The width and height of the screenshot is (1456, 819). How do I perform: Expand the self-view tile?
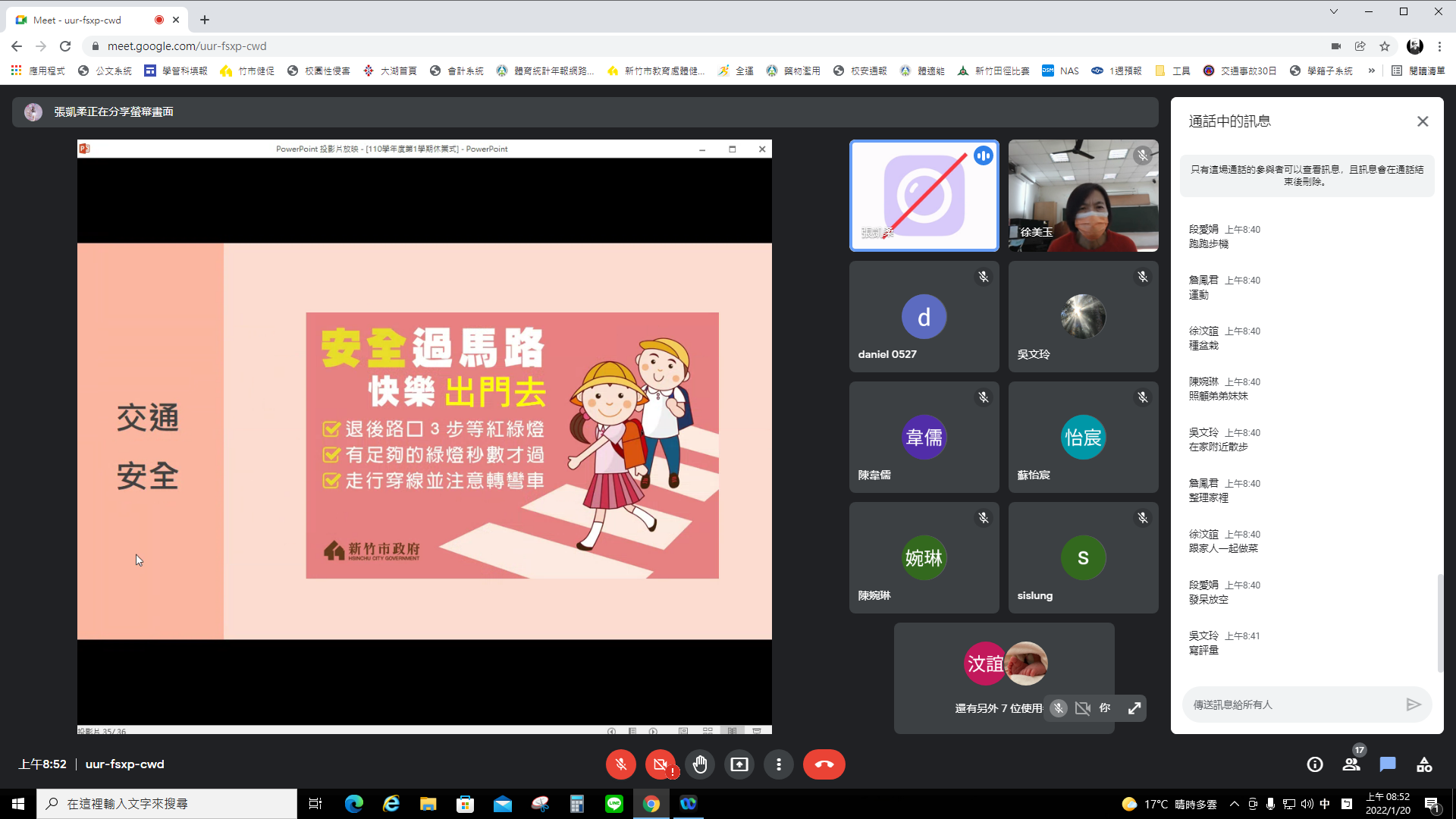tap(1134, 708)
